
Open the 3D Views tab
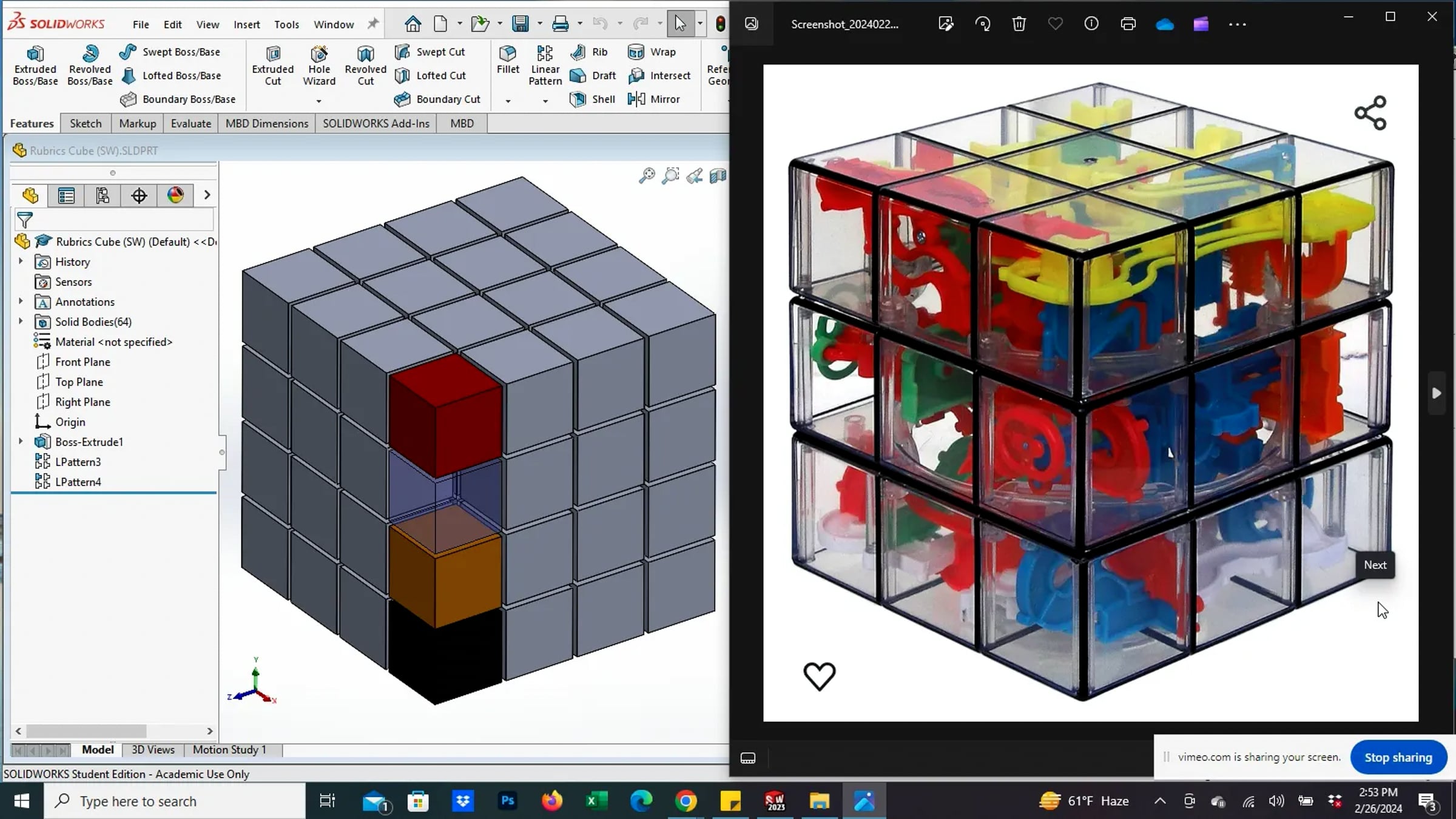[x=153, y=750]
